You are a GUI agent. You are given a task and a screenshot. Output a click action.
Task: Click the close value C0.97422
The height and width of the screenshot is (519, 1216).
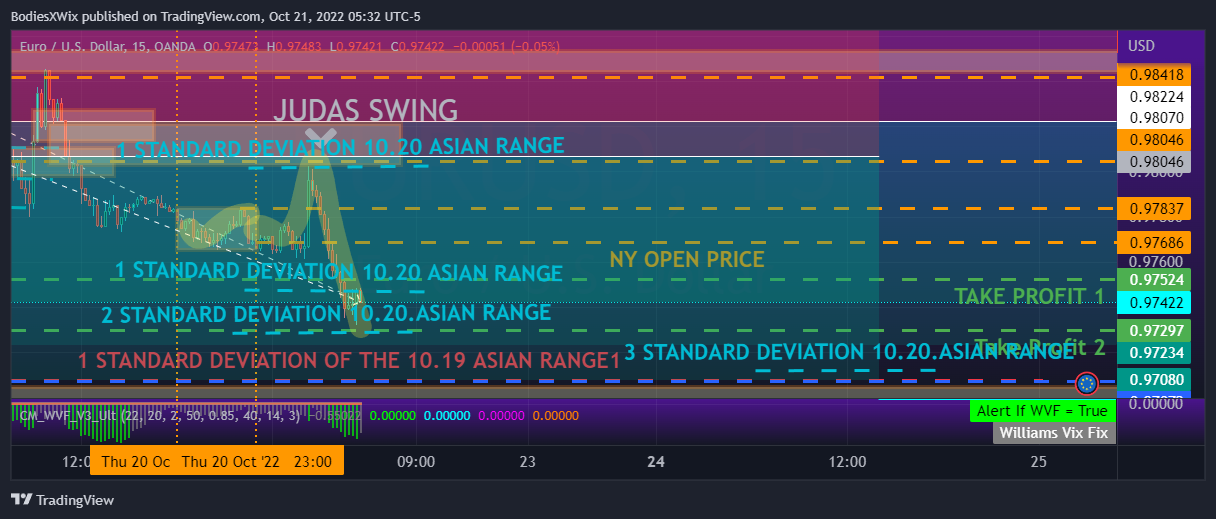pos(420,46)
